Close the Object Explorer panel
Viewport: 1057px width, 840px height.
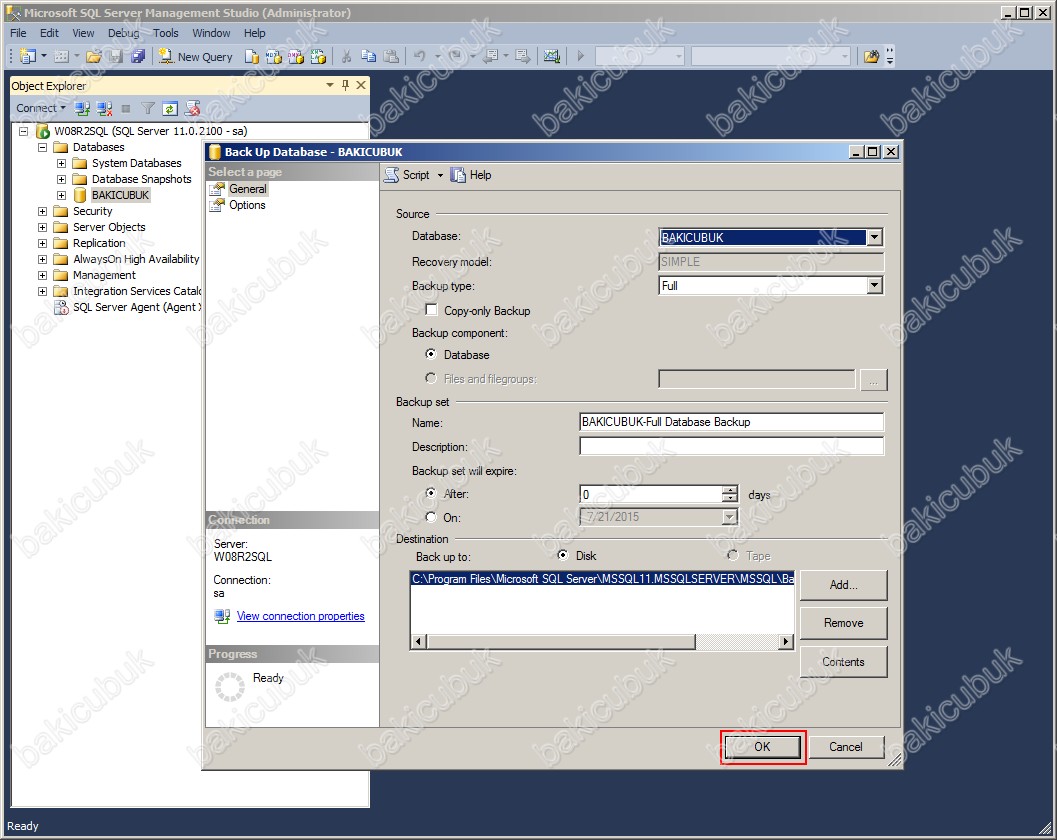(x=361, y=85)
